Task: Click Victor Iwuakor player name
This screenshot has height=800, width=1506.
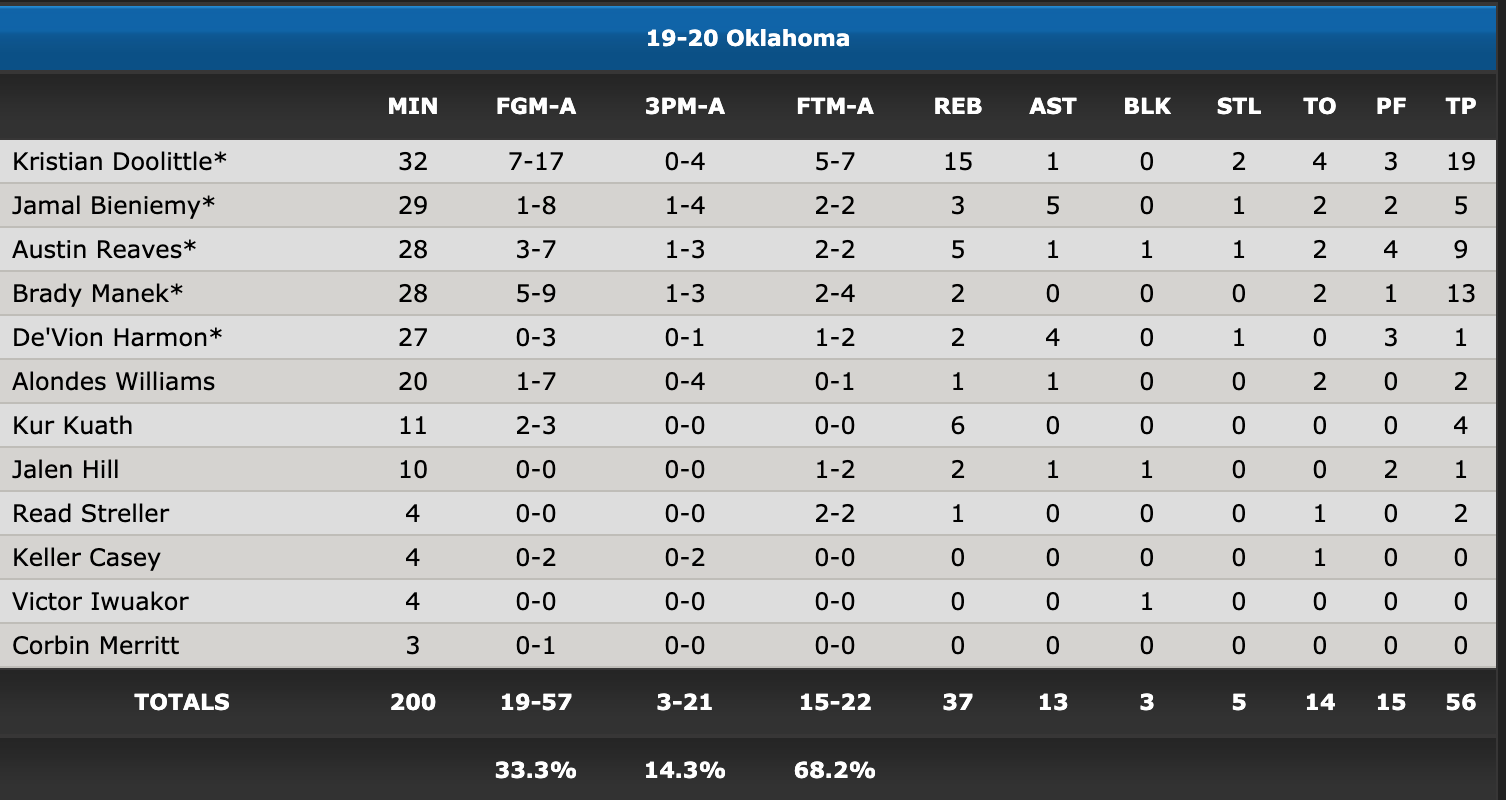Action: [100, 602]
